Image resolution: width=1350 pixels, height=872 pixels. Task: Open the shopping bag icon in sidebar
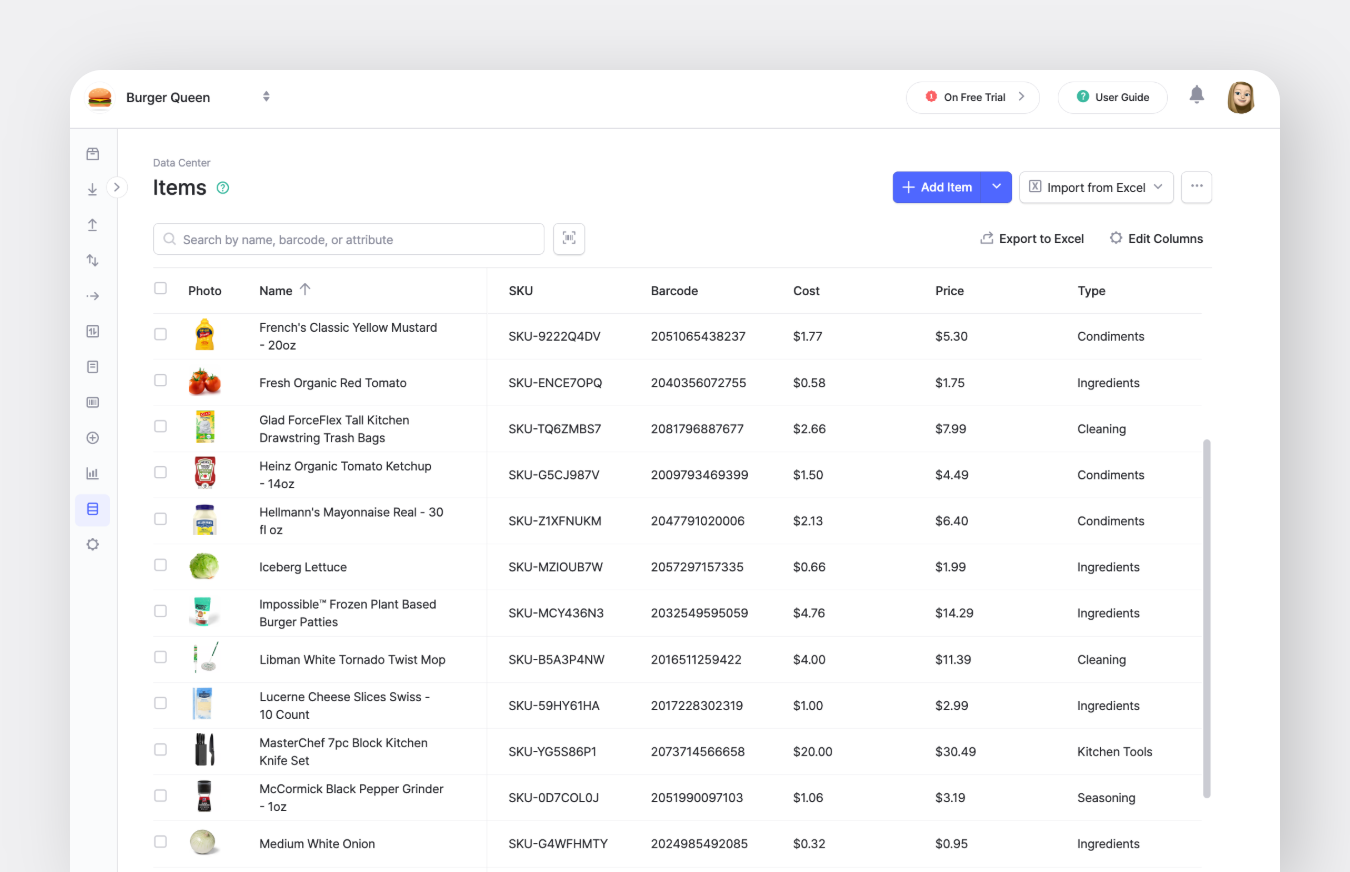92,153
